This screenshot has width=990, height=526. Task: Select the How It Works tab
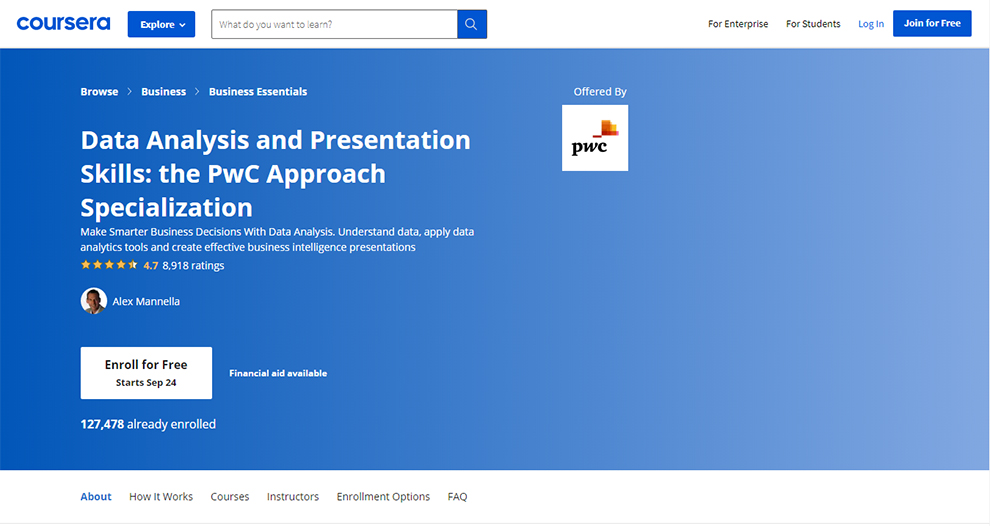click(x=161, y=497)
